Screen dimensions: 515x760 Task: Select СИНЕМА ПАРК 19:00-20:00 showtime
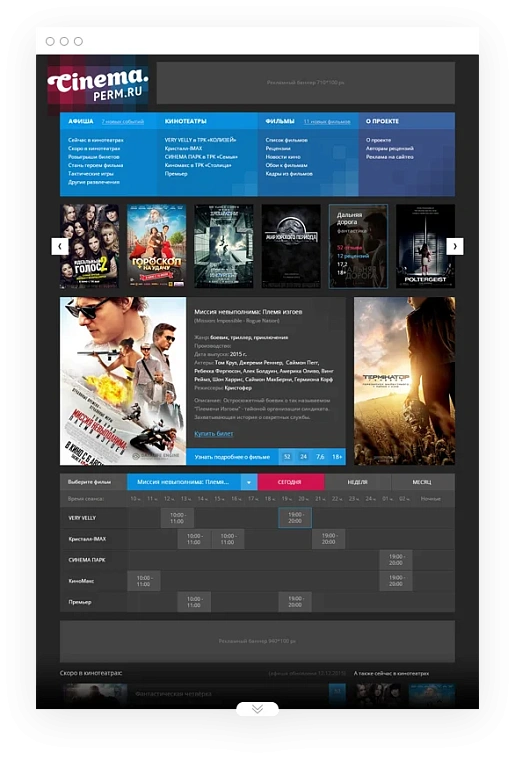[x=396, y=560]
